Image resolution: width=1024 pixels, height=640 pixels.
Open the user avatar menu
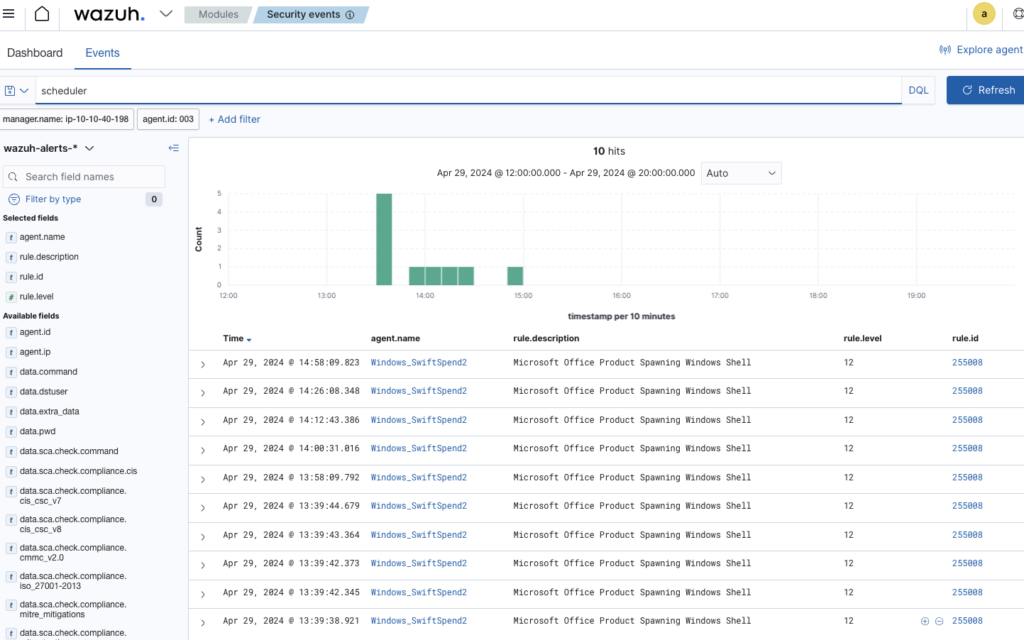point(984,14)
